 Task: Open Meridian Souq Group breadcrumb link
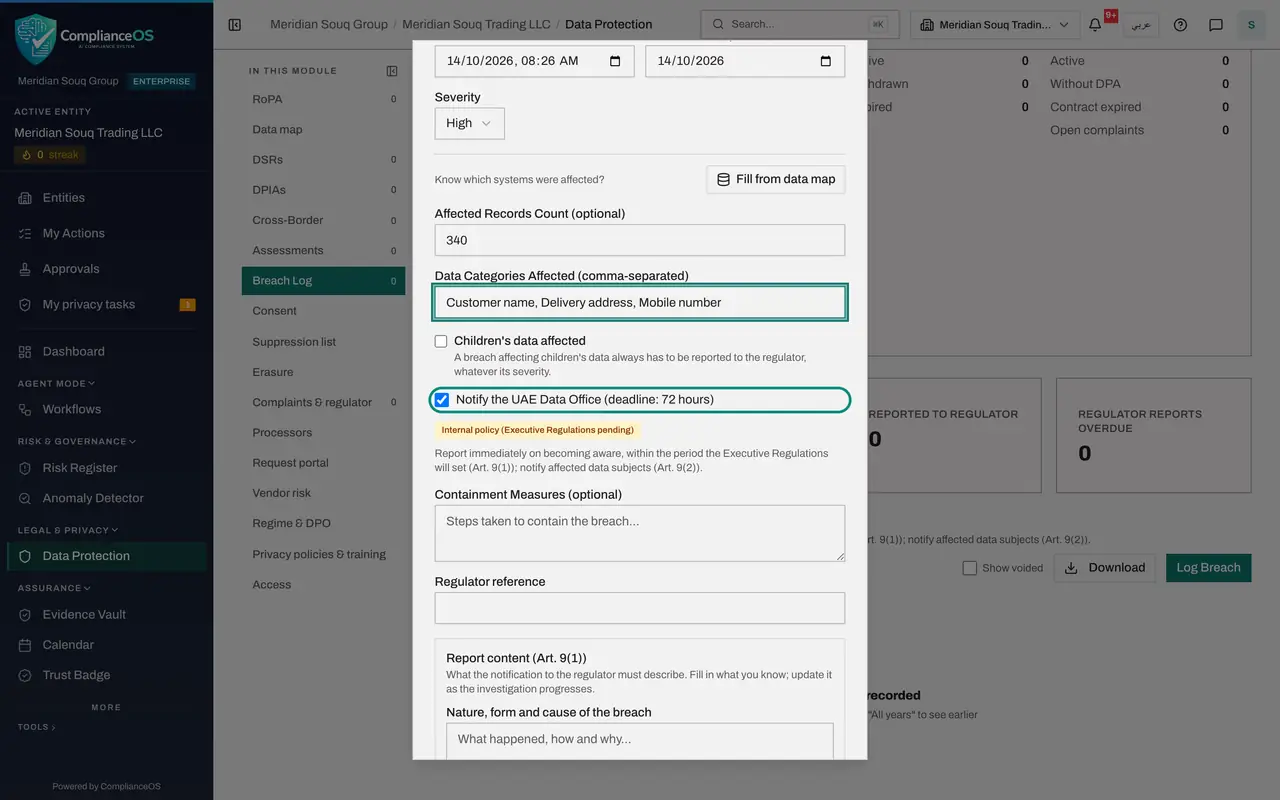pos(329,24)
